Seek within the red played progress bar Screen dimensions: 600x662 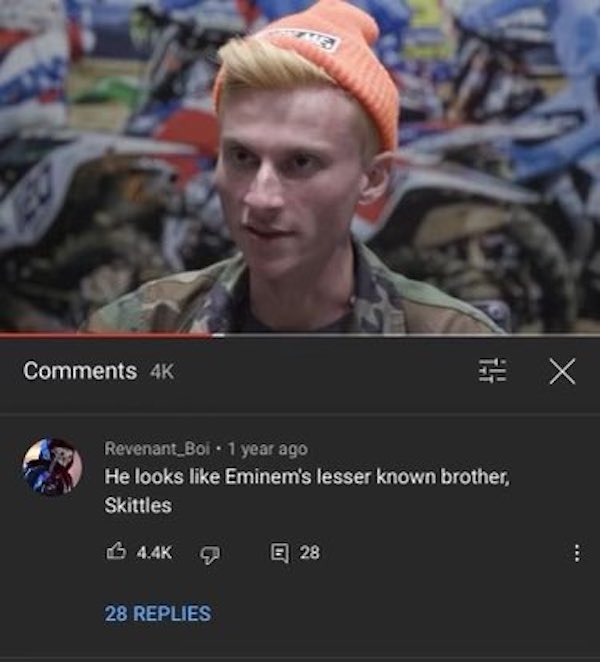[106, 335]
